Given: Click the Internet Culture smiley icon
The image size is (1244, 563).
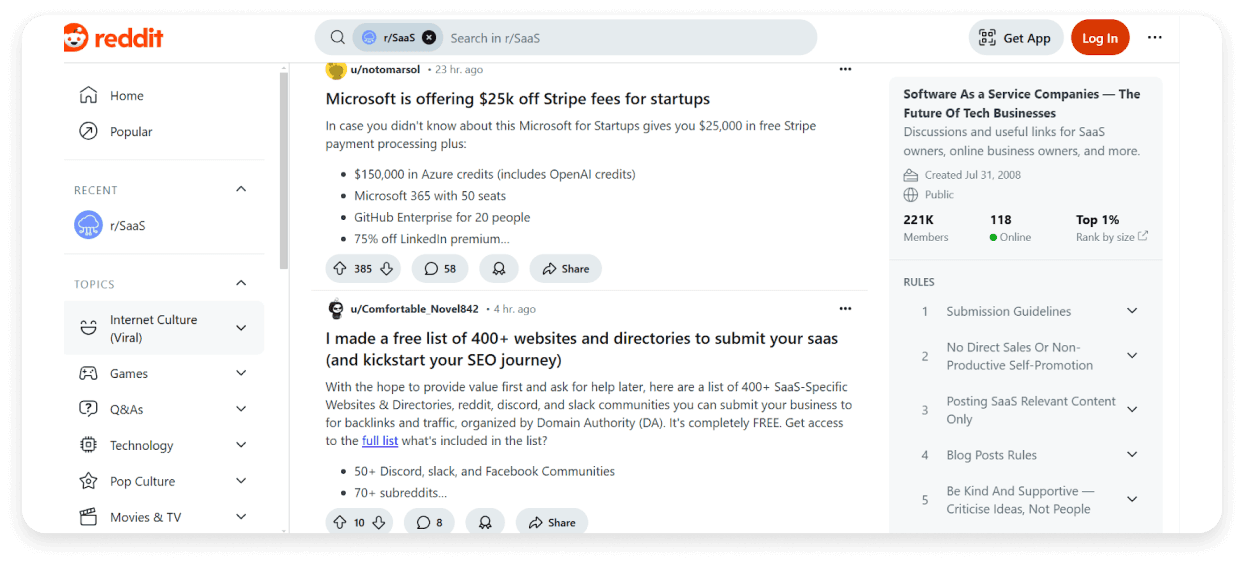Looking at the screenshot, I should click(88, 328).
